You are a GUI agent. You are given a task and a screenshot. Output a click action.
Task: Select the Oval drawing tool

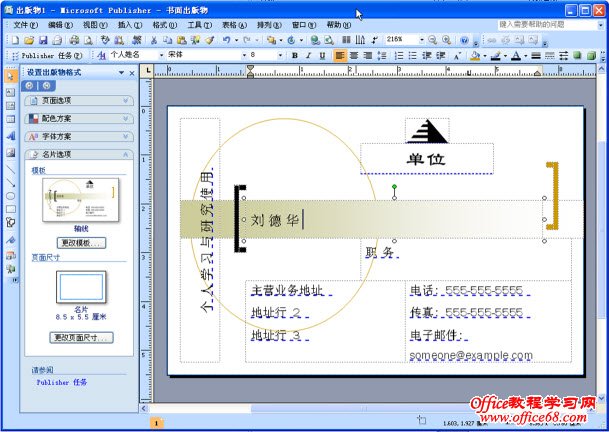10,196
